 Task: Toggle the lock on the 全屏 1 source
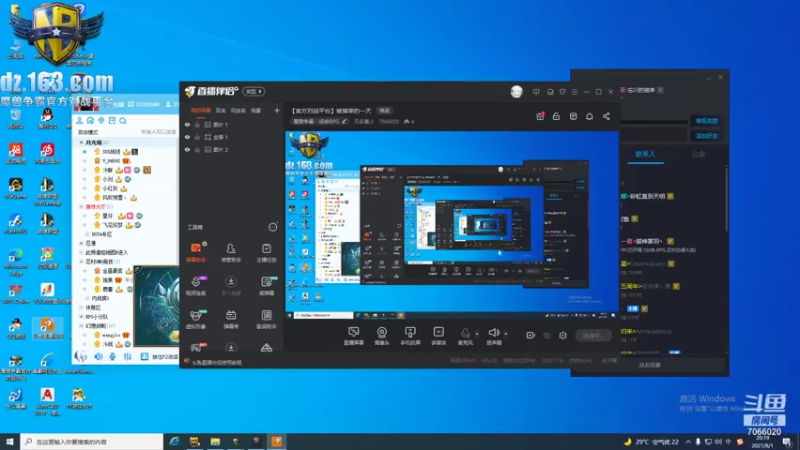click(197, 137)
